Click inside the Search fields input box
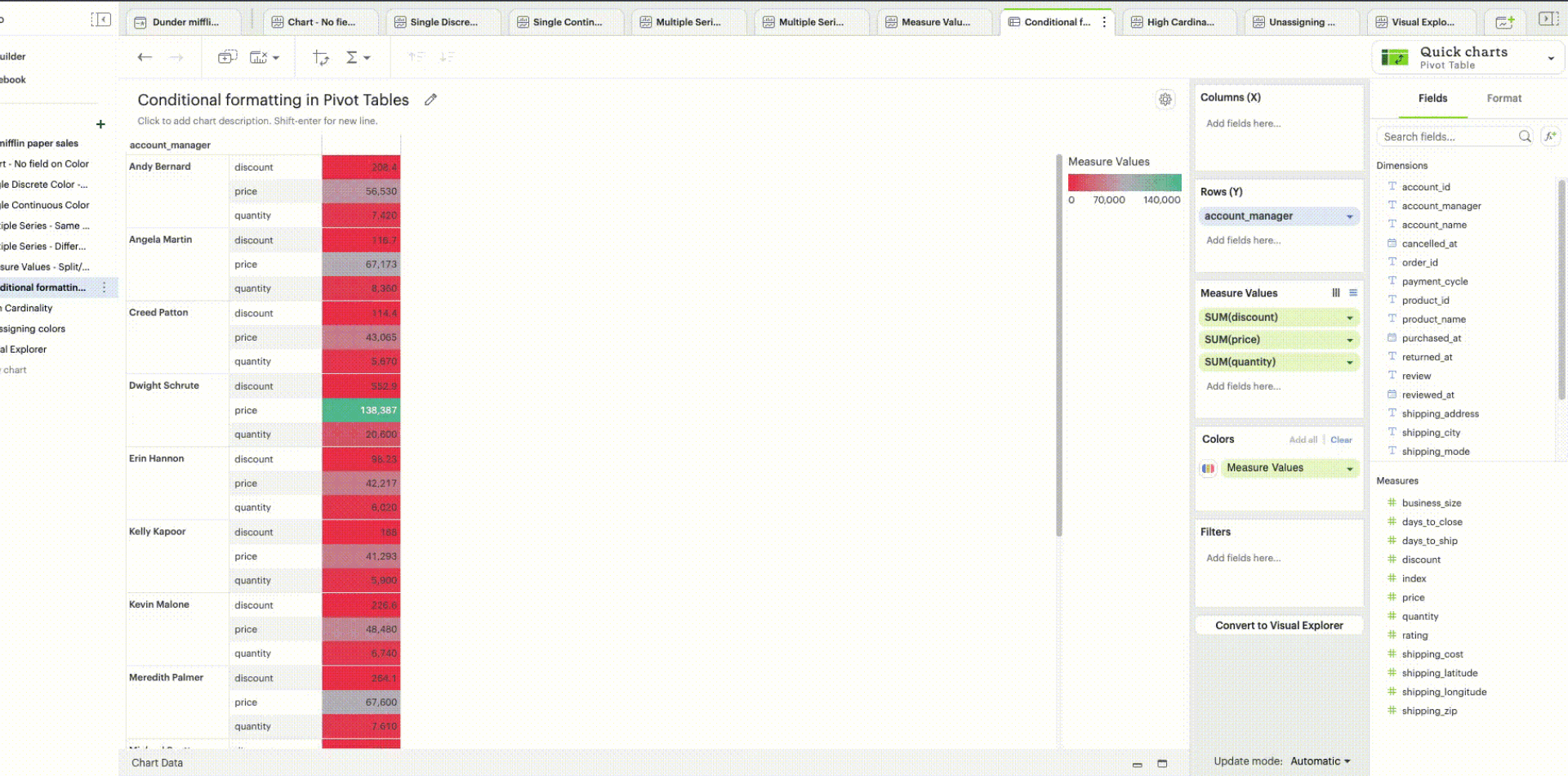The image size is (1568, 776). coord(1445,136)
